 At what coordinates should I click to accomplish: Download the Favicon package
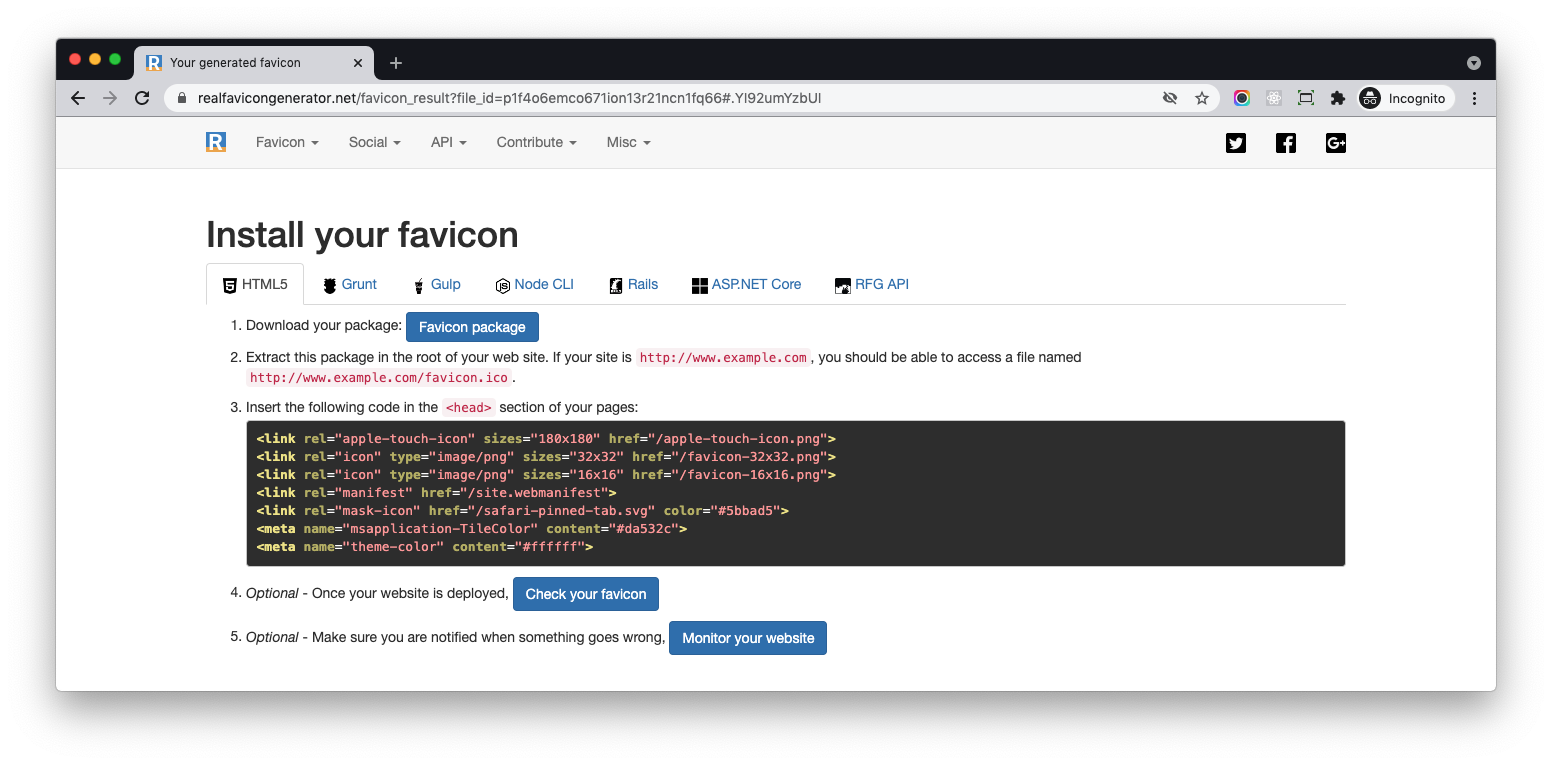tap(472, 327)
